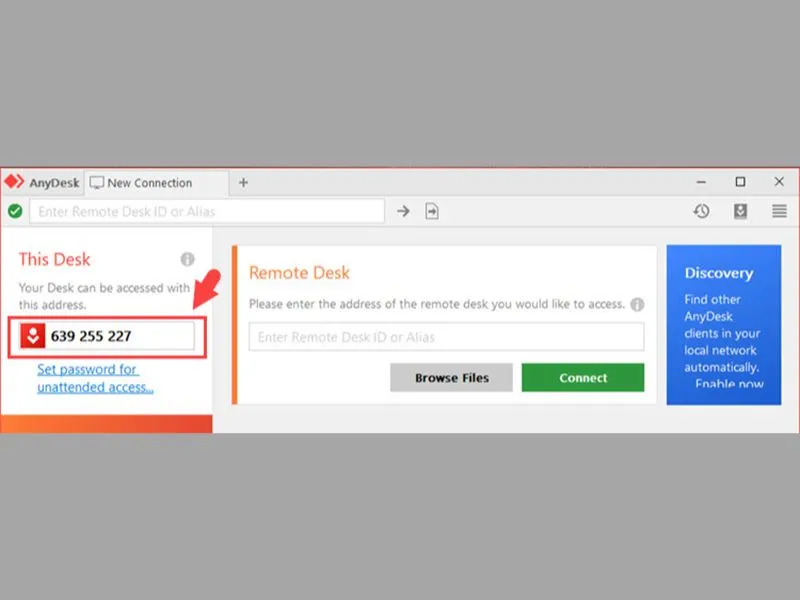The width and height of the screenshot is (800, 600).
Task: Minimize the AnyDesk window
Action: 702,182
